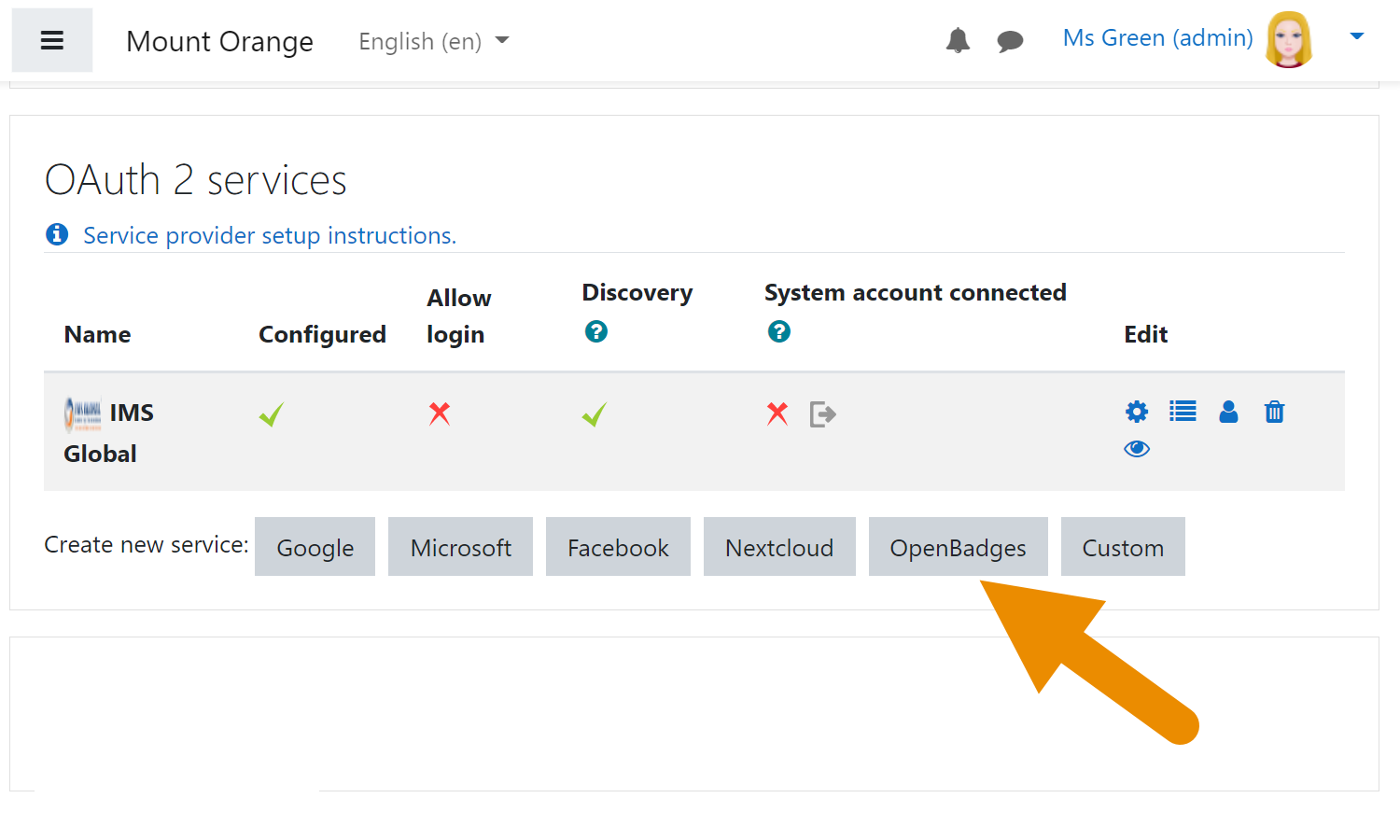Click the Configured column header

322,334
